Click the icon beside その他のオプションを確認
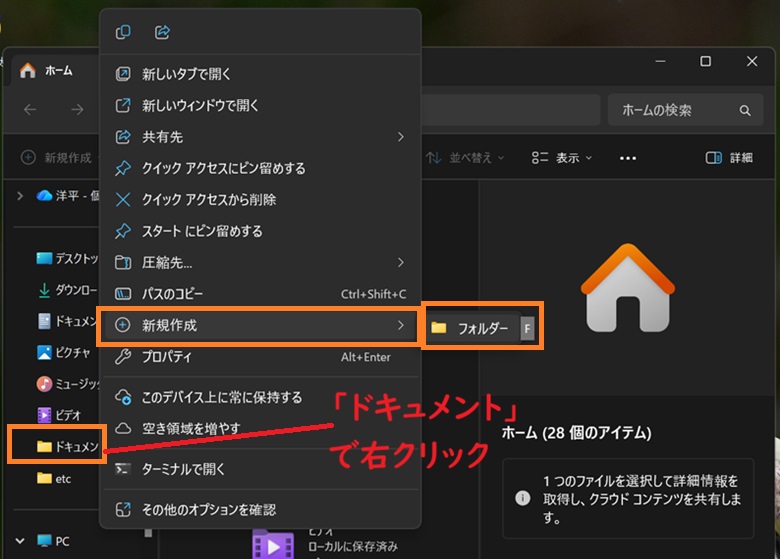 click(x=123, y=509)
